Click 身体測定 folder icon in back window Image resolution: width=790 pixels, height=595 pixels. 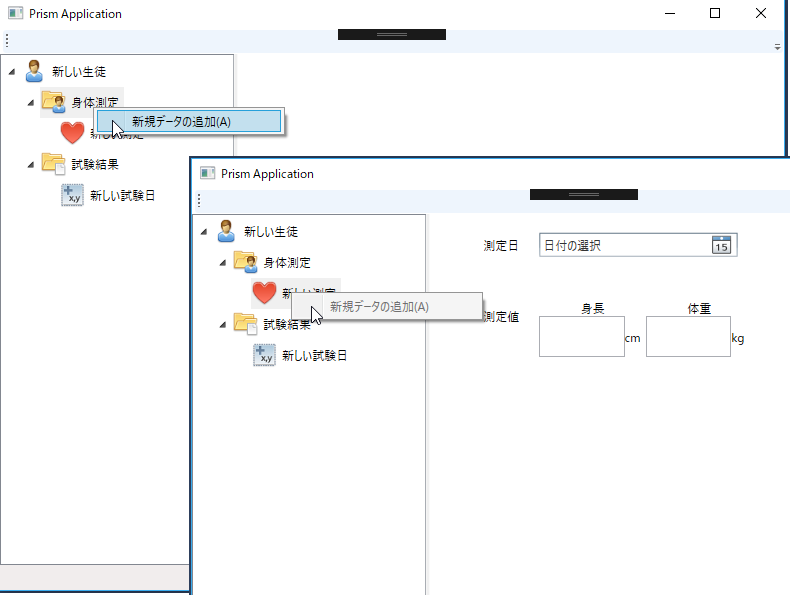click(53, 102)
